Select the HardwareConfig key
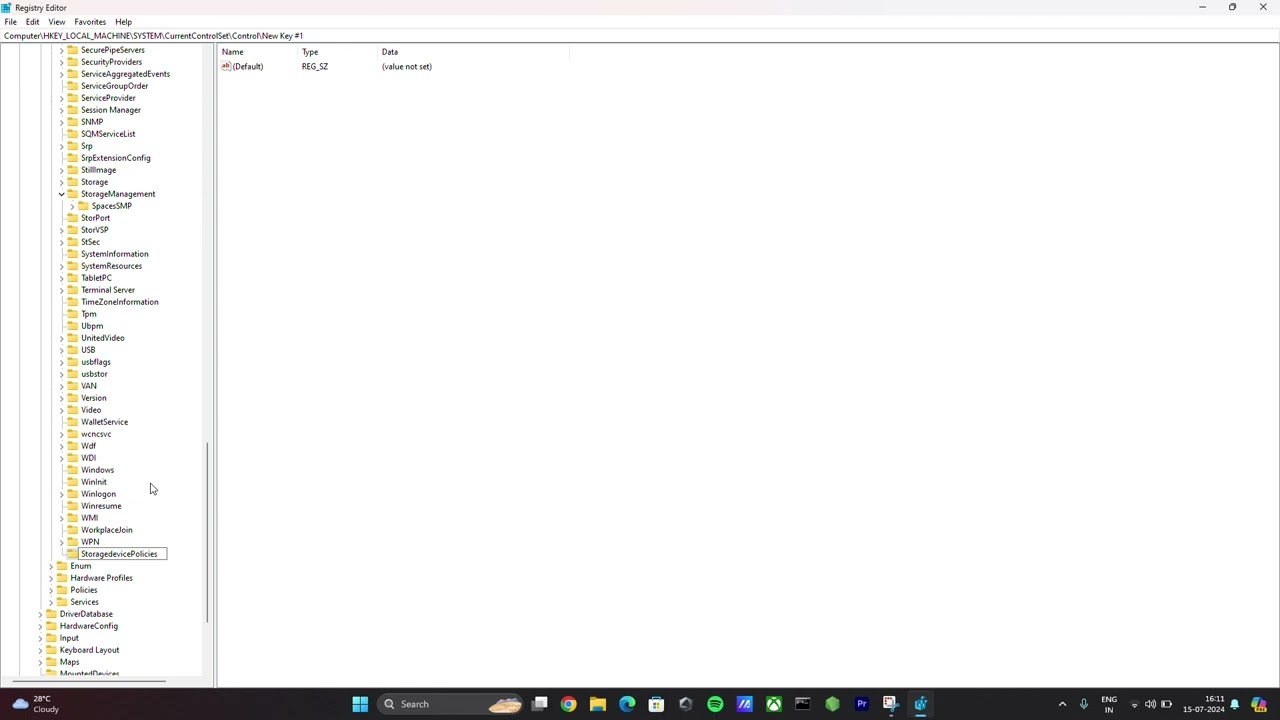This screenshot has width=1280, height=720. 88,626
